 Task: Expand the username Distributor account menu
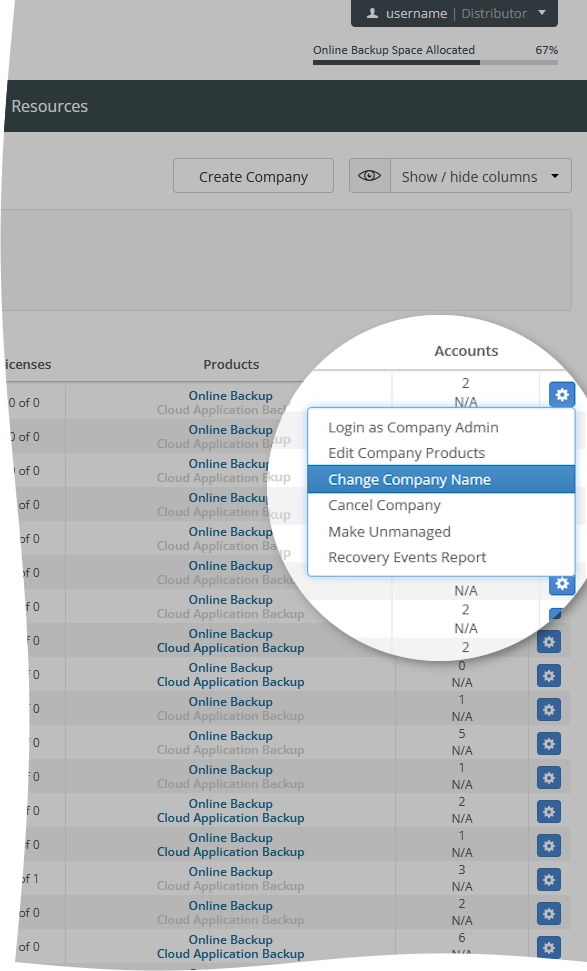[x=454, y=13]
